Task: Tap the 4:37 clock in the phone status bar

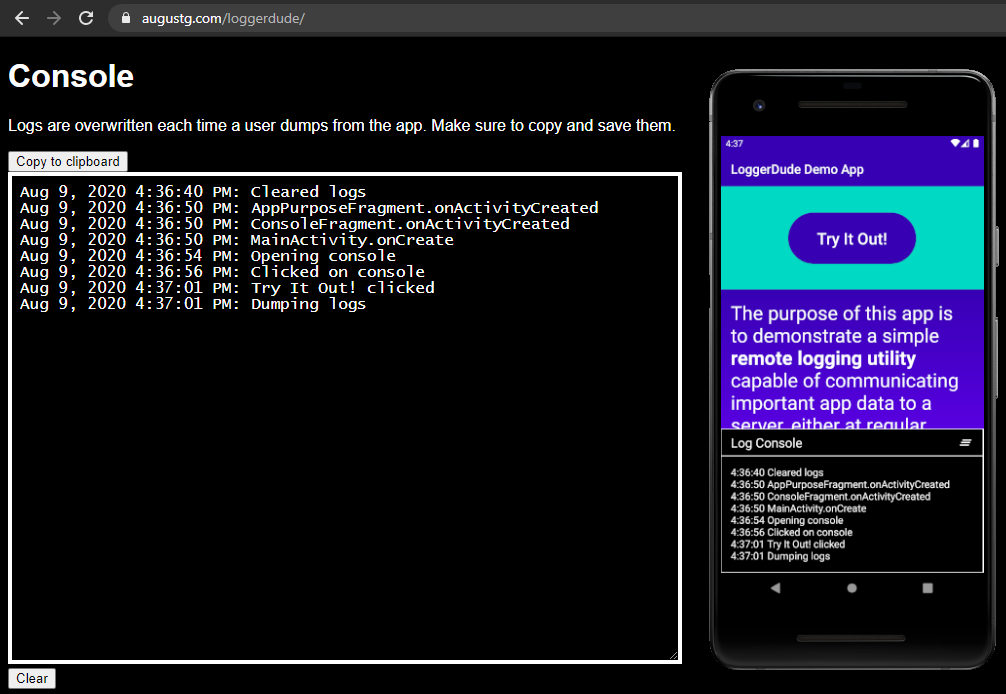Action: [x=734, y=143]
